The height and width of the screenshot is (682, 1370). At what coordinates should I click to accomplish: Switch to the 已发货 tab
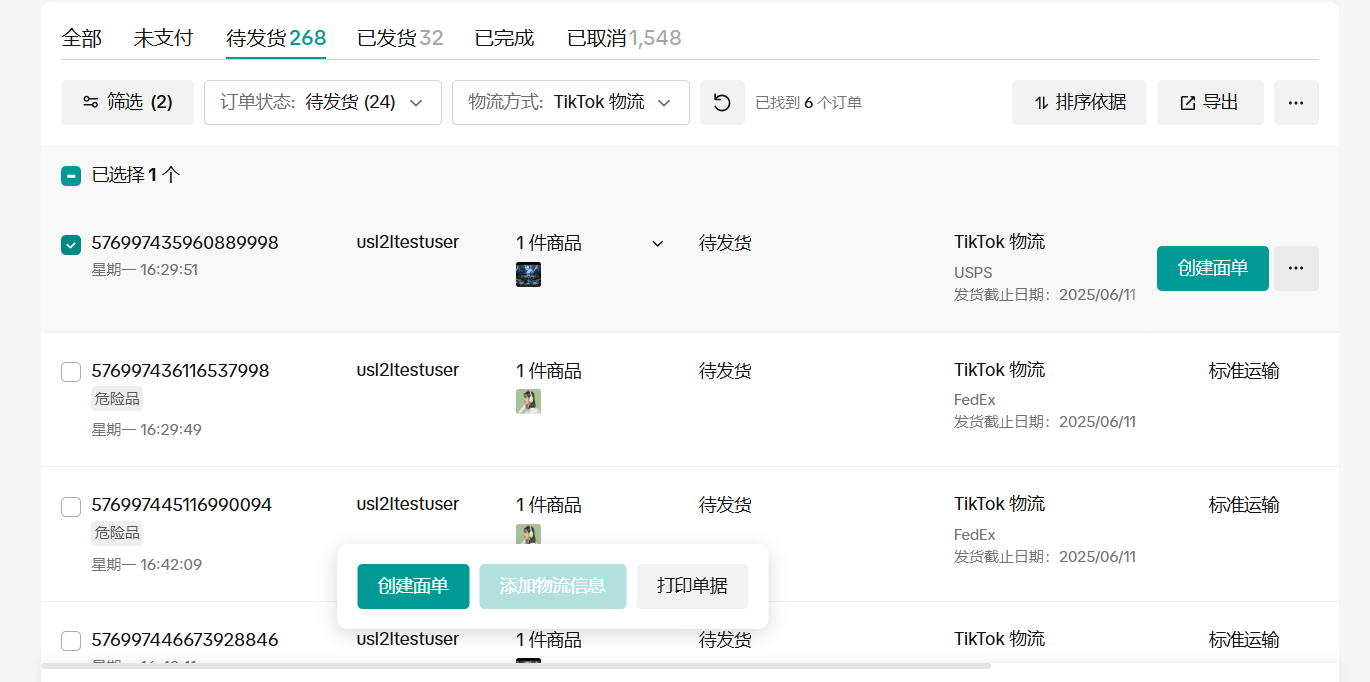point(400,38)
